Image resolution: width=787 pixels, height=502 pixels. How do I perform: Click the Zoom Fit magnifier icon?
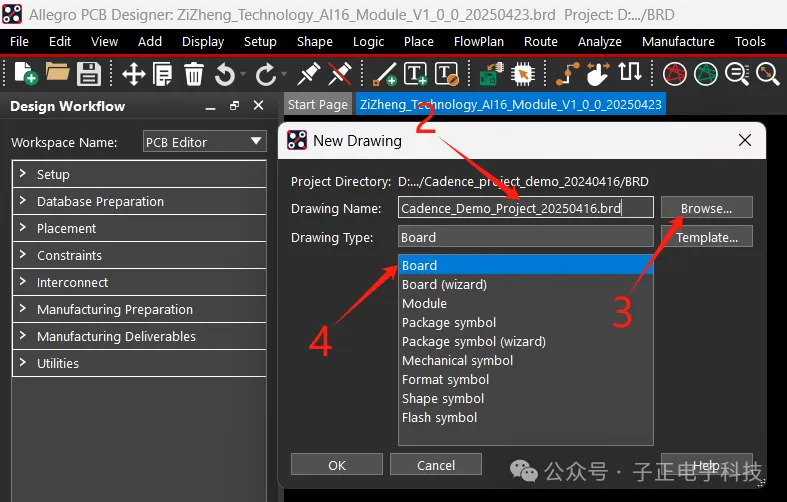737,74
